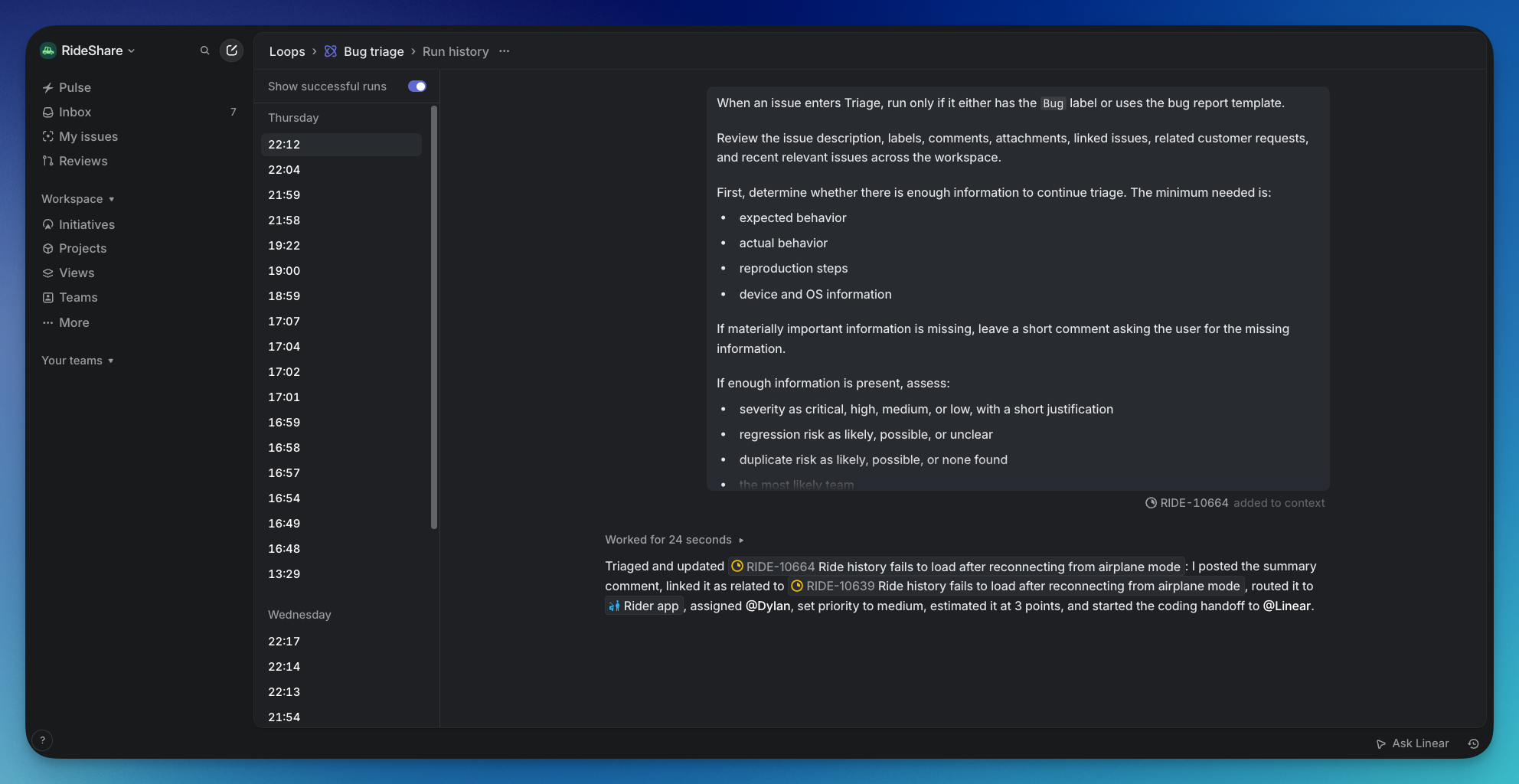The width and height of the screenshot is (1519, 784).
Task: Open Ask Linear assistant
Action: point(1413,743)
